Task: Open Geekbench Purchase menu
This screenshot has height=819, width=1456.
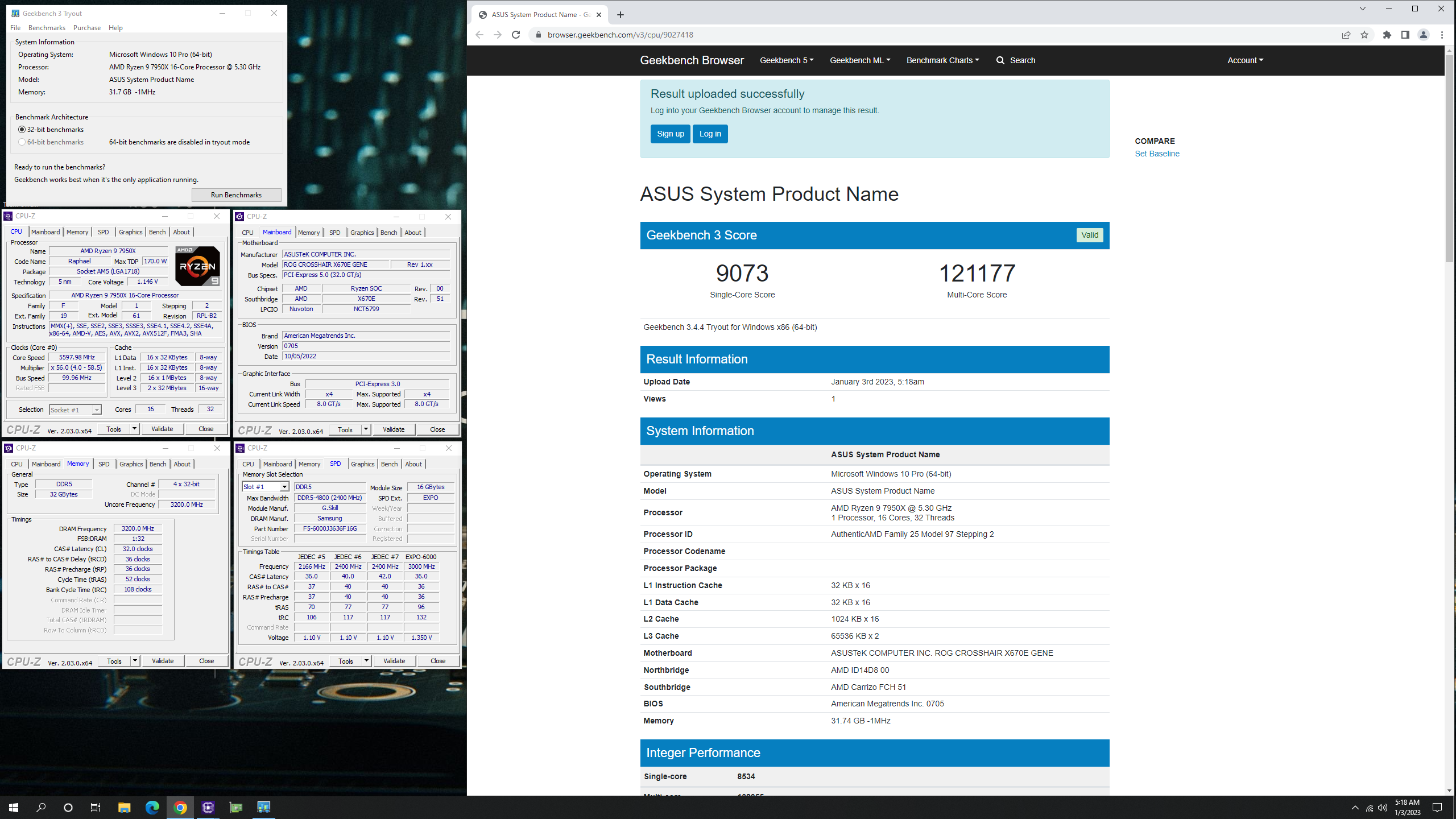Action: click(87, 28)
